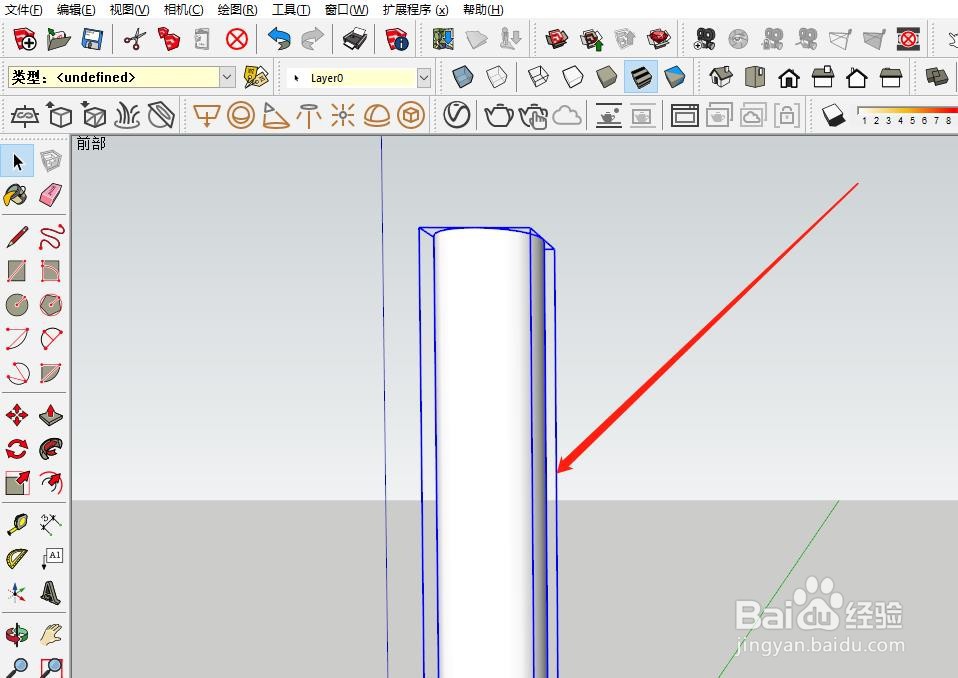Image resolution: width=958 pixels, height=678 pixels.
Task: Click the V-Ray teapot render icon
Action: (499, 115)
